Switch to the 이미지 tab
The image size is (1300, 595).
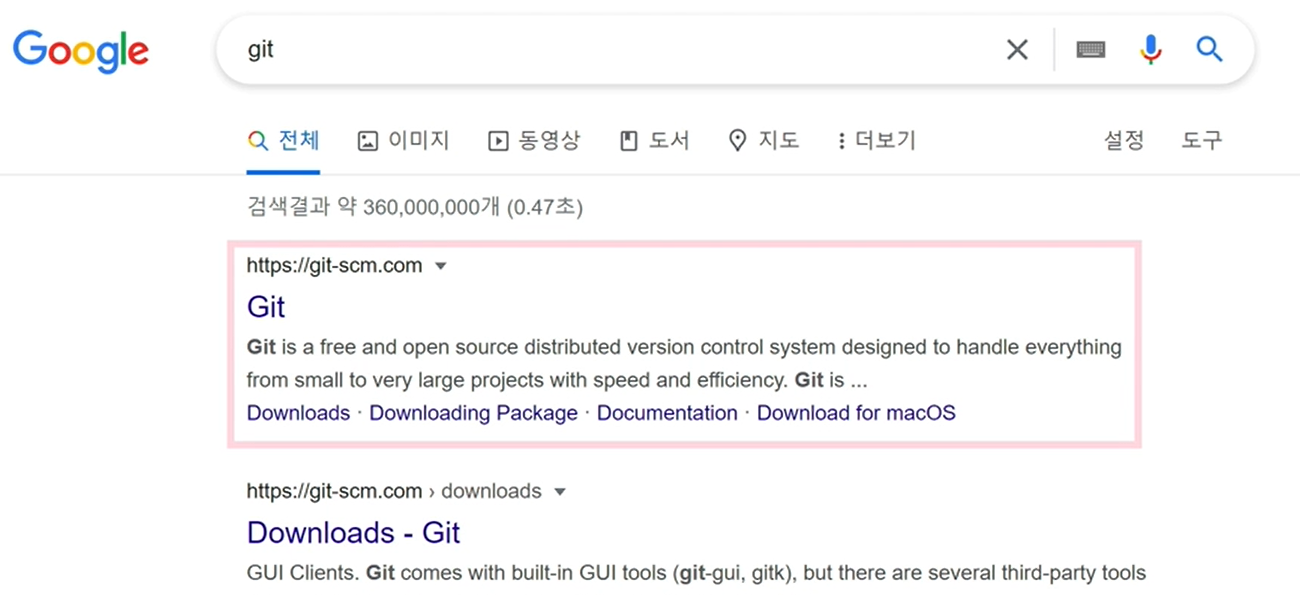pyautogui.click(x=404, y=140)
